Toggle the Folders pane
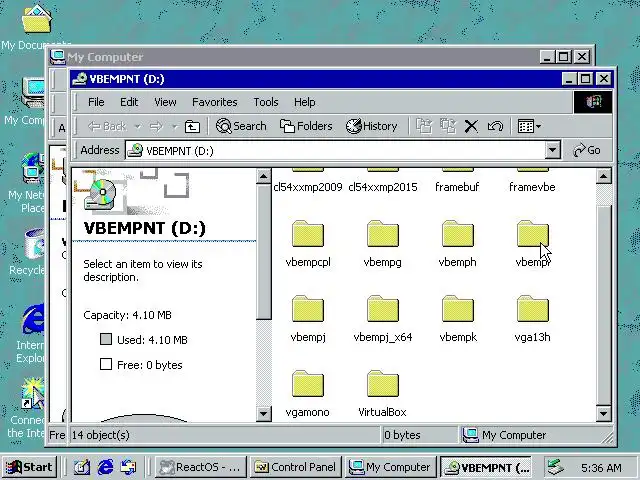640x480 pixels. (x=306, y=126)
